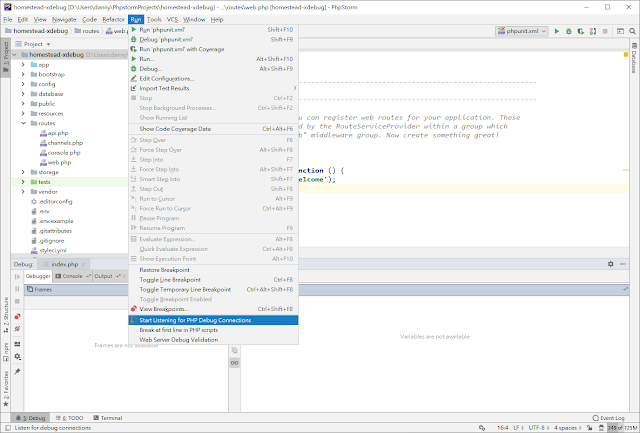Select .env.example file in Project tree
Screen dimensions: 640x433
[x=56, y=221]
